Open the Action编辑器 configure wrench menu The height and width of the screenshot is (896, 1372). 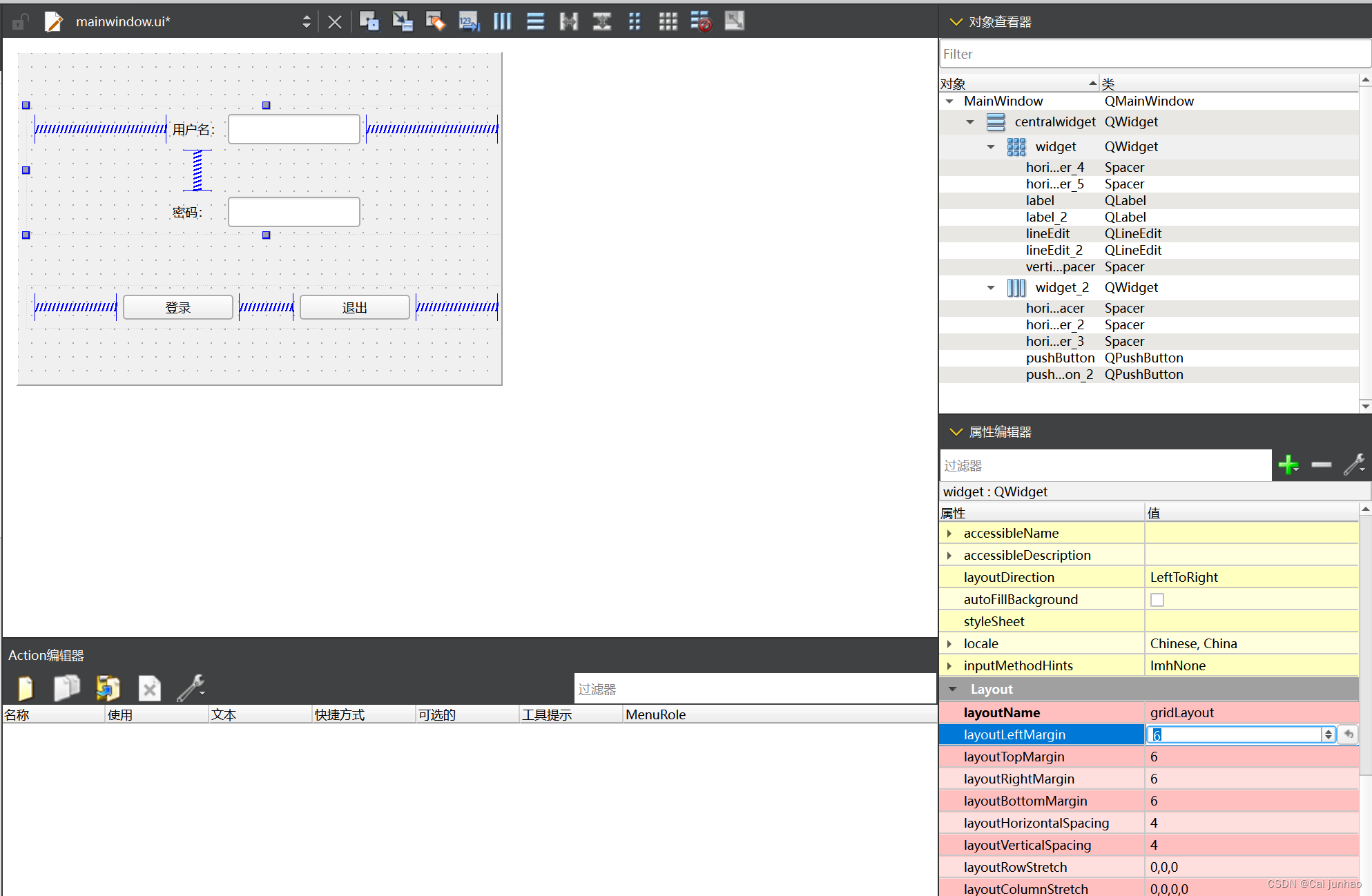pos(191,688)
